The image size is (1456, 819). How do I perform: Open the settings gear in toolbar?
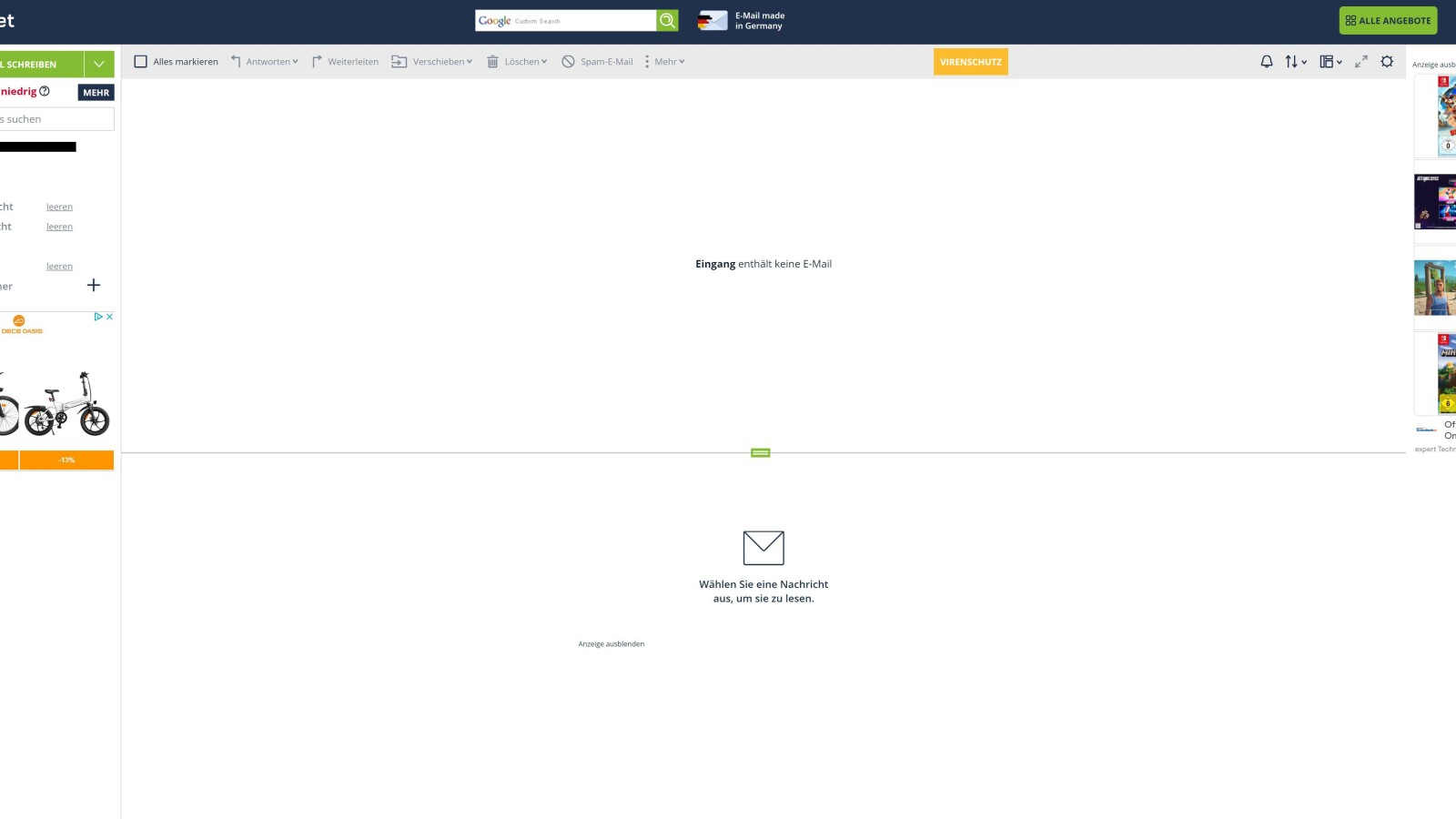[x=1387, y=62]
